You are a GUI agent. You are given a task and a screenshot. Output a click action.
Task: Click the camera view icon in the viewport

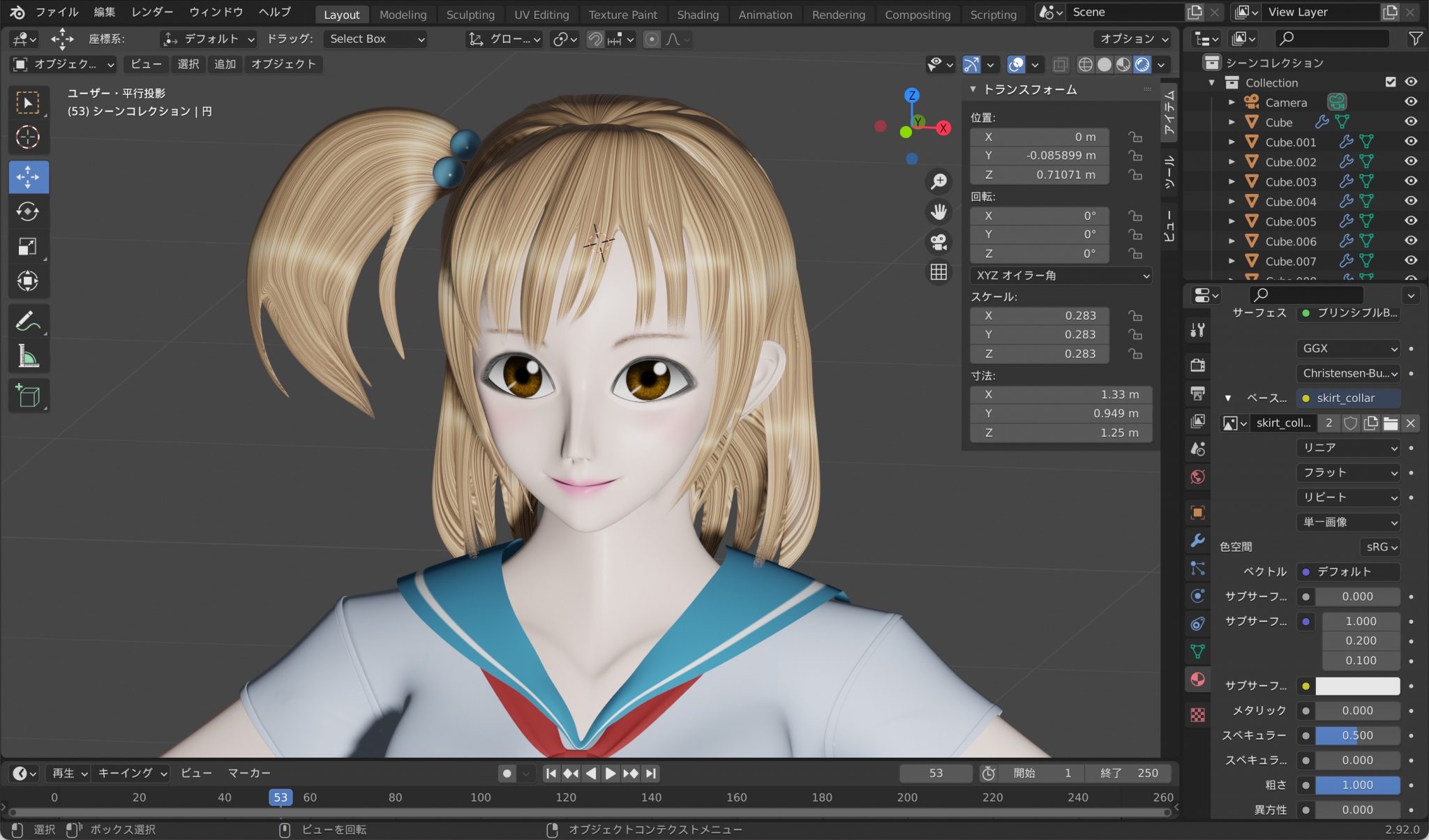[x=938, y=242]
